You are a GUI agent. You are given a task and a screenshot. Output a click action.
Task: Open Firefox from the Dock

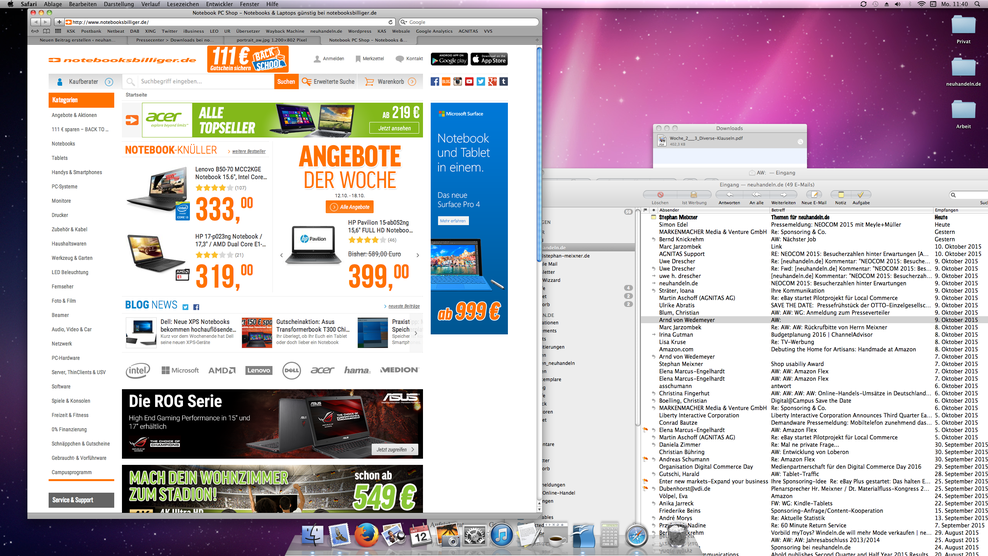(x=366, y=535)
